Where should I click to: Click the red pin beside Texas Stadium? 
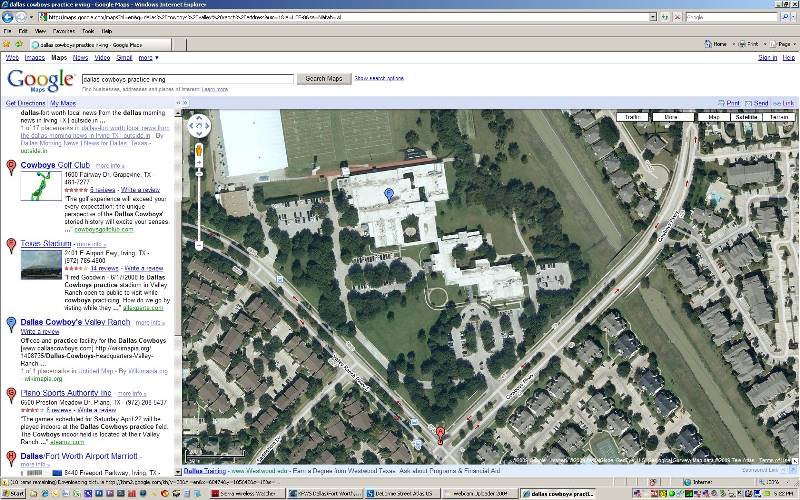[x=11, y=245]
